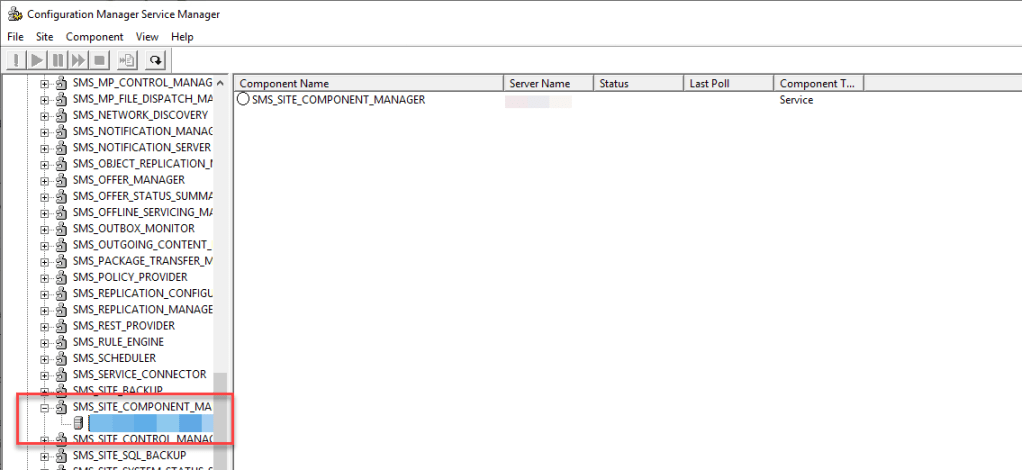1022x470 pixels.
Task: Click the Start (play) toolbar icon
Action: pos(38,60)
